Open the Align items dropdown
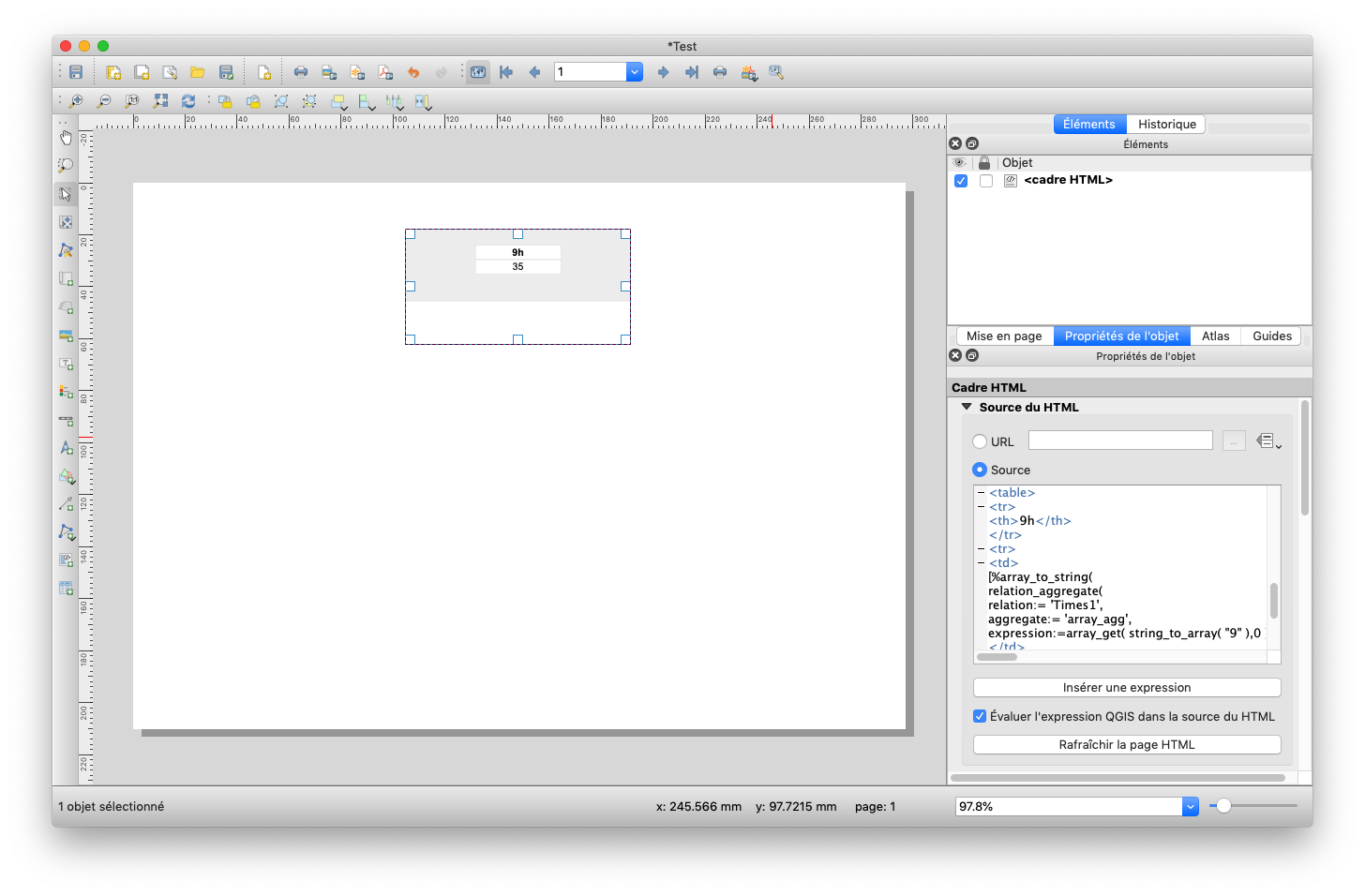Image resolution: width=1365 pixels, height=896 pixels. click(x=367, y=101)
